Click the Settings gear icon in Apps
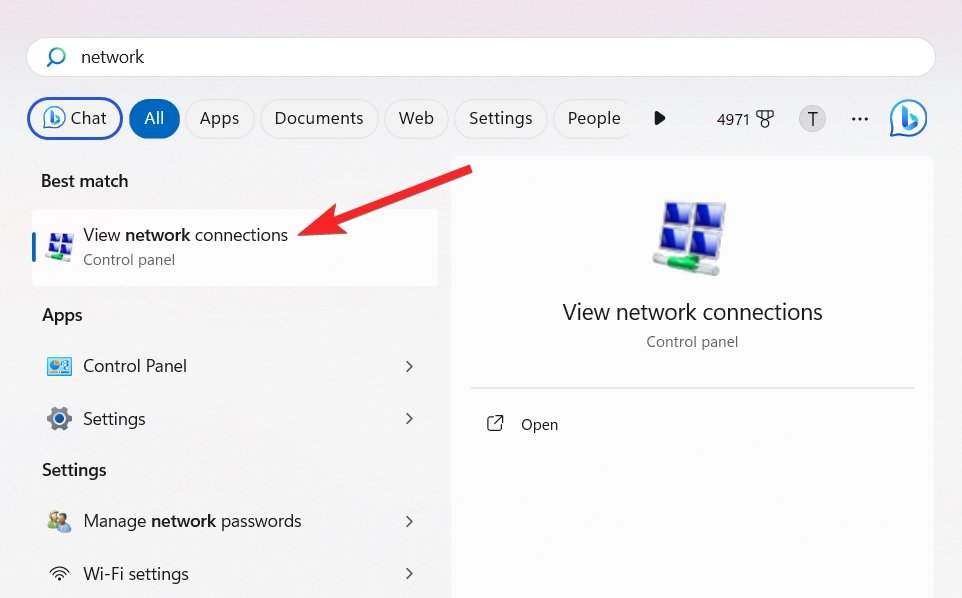 pos(59,418)
